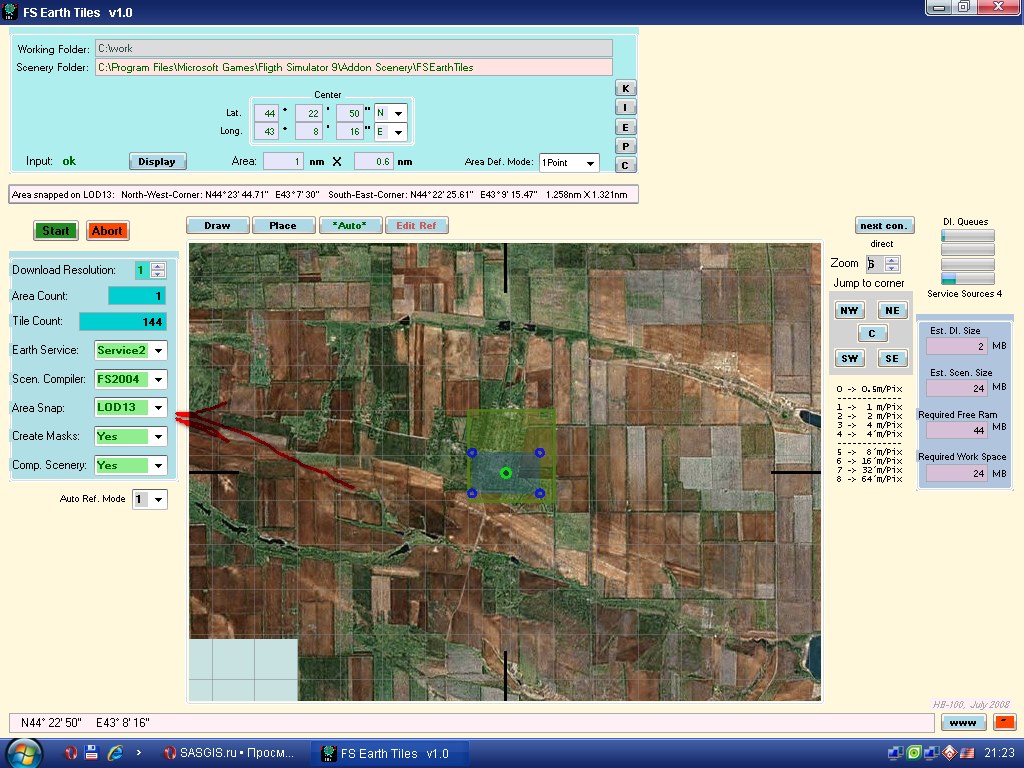The width and height of the screenshot is (1024, 768).
Task: Jump to the NW corner
Action: (849, 311)
